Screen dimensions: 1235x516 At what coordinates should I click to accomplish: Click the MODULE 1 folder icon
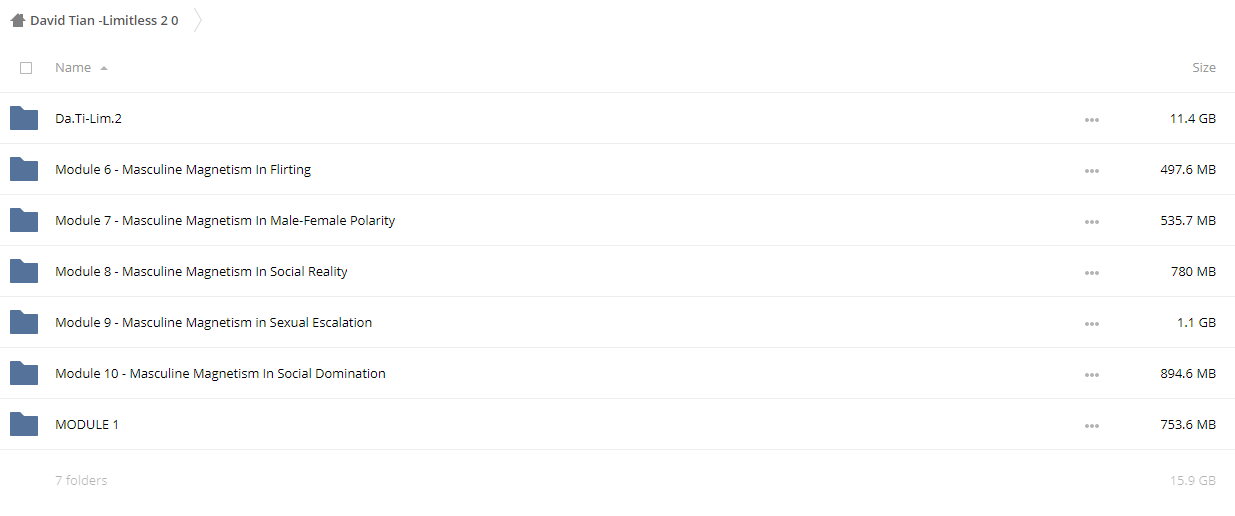coord(24,424)
